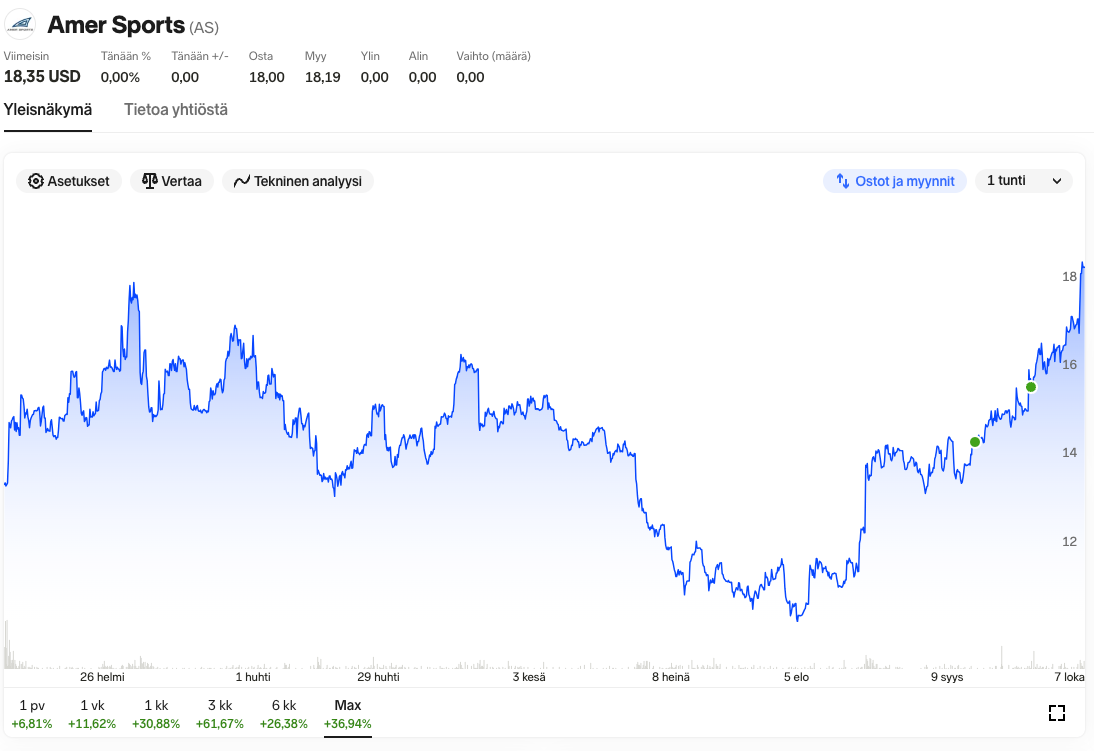
Task: Click the gear icon in Asetukset
Action: point(36,181)
